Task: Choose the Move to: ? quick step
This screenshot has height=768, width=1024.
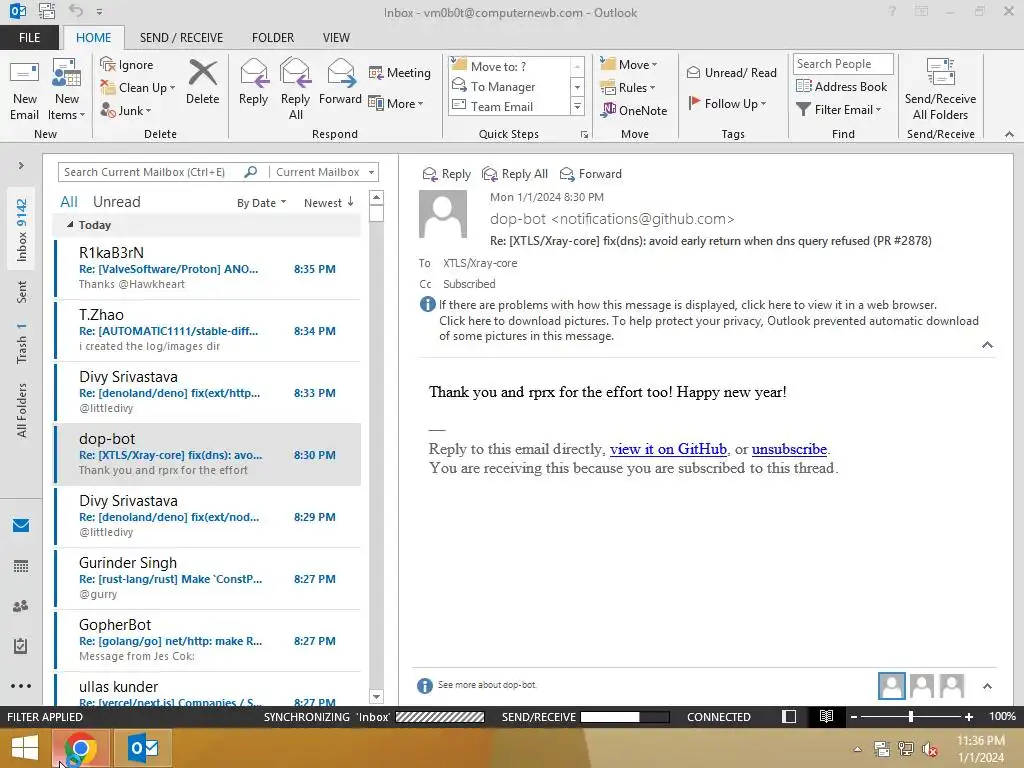Action: (x=508, y=66)
